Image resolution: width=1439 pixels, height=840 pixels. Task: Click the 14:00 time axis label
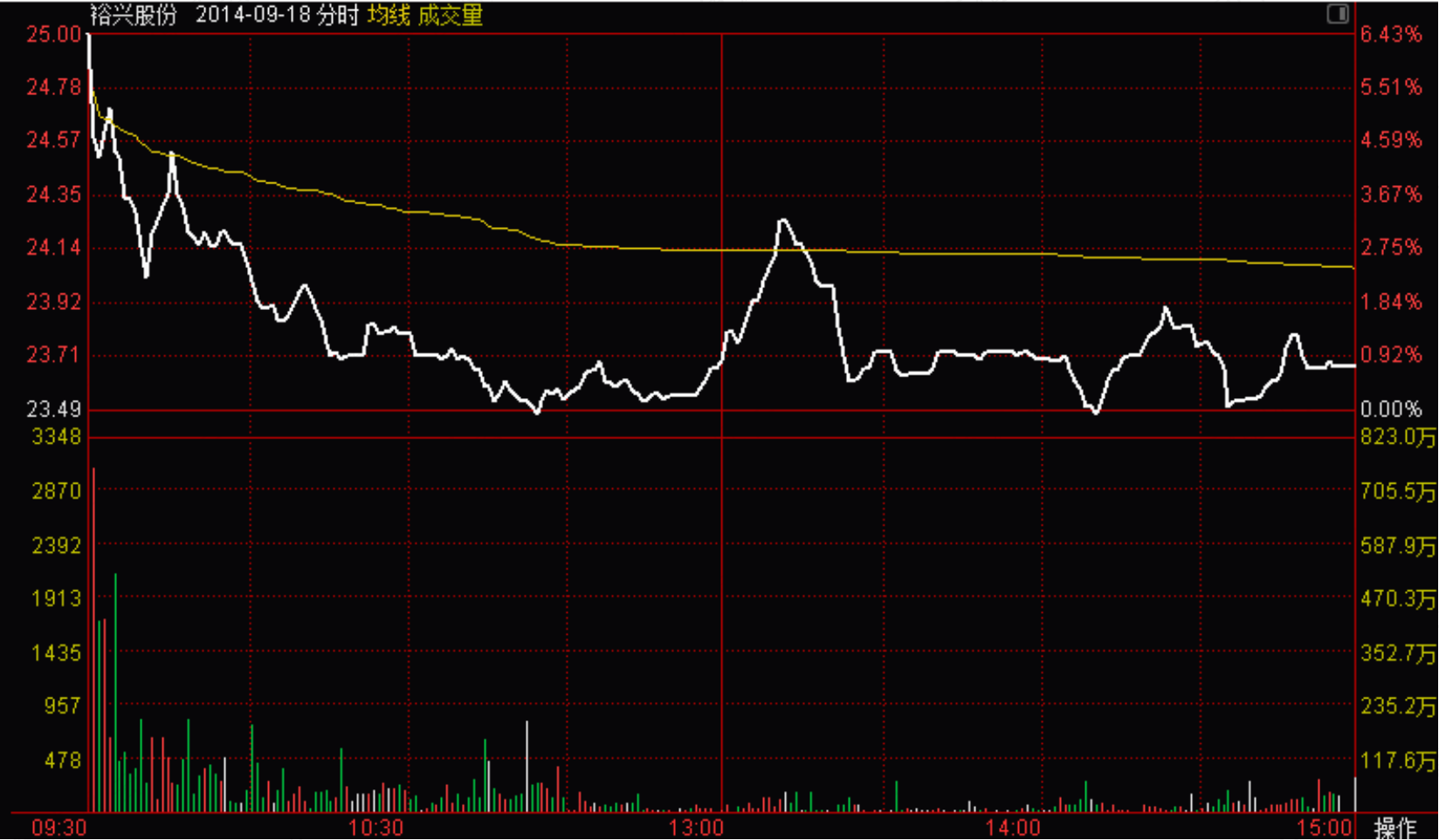1013,828
